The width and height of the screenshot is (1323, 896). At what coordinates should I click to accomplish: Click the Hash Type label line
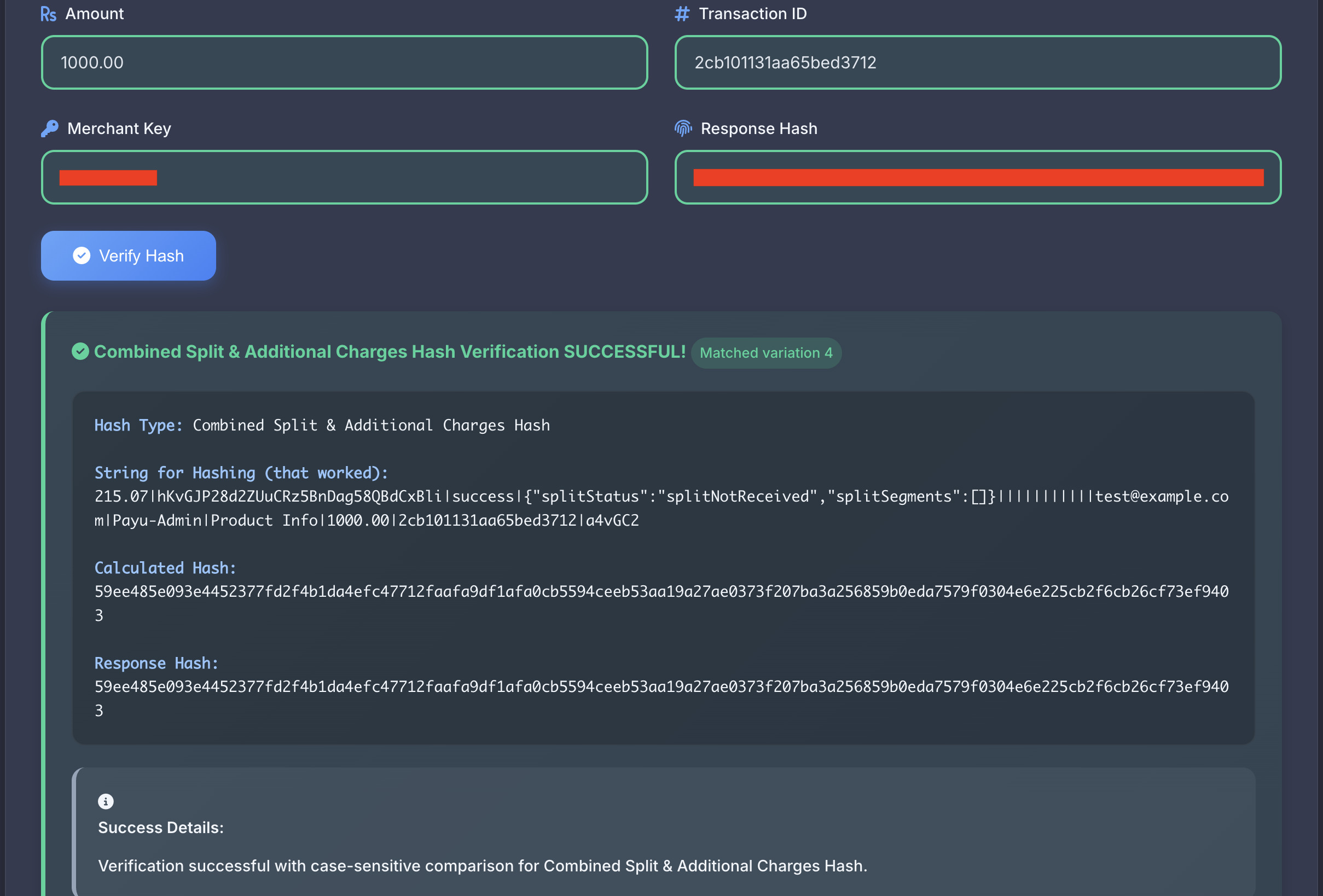(x=322, y=425)
